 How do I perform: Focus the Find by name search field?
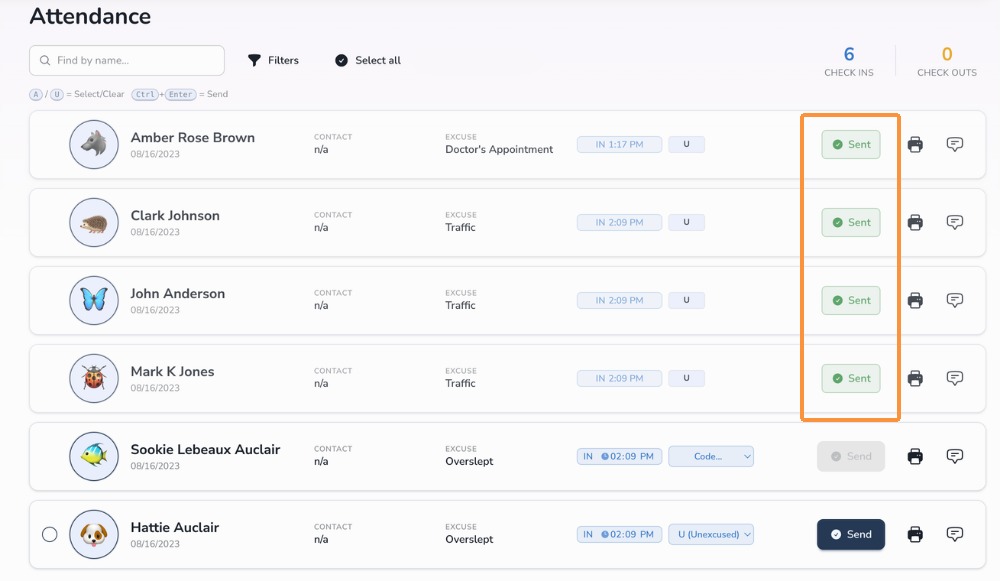(x=127, y=60)
